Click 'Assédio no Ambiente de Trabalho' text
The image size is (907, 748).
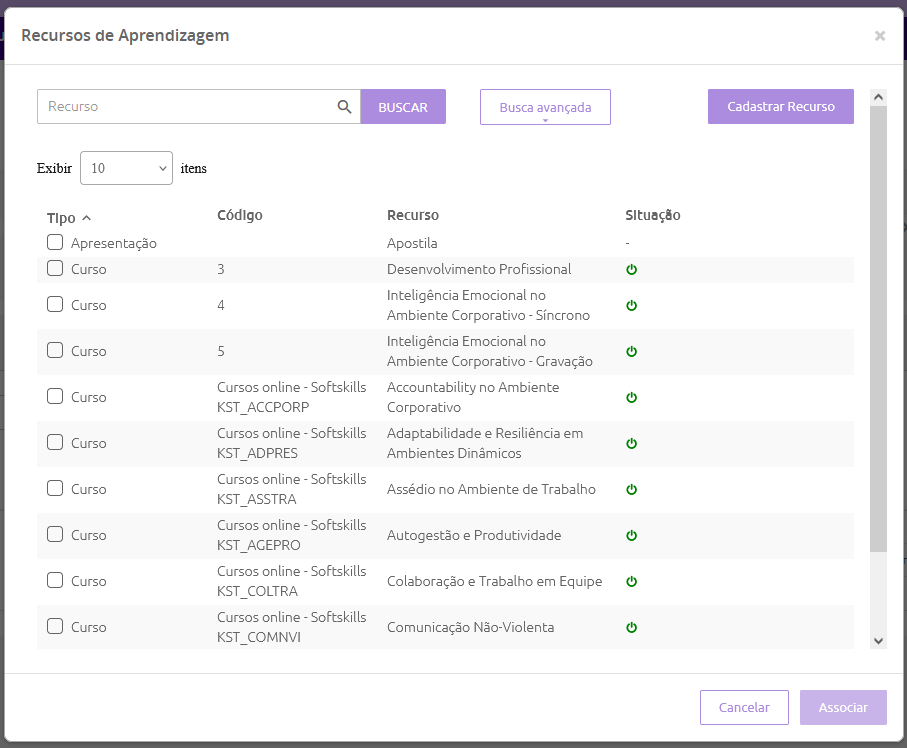(491, 489)
